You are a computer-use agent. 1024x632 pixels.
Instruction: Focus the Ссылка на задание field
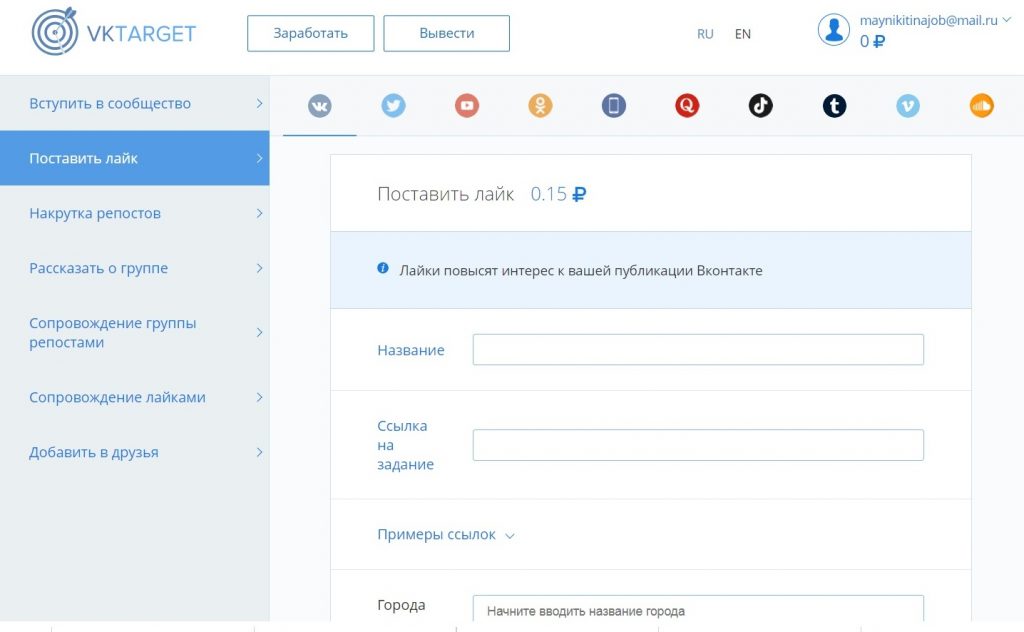698,445
